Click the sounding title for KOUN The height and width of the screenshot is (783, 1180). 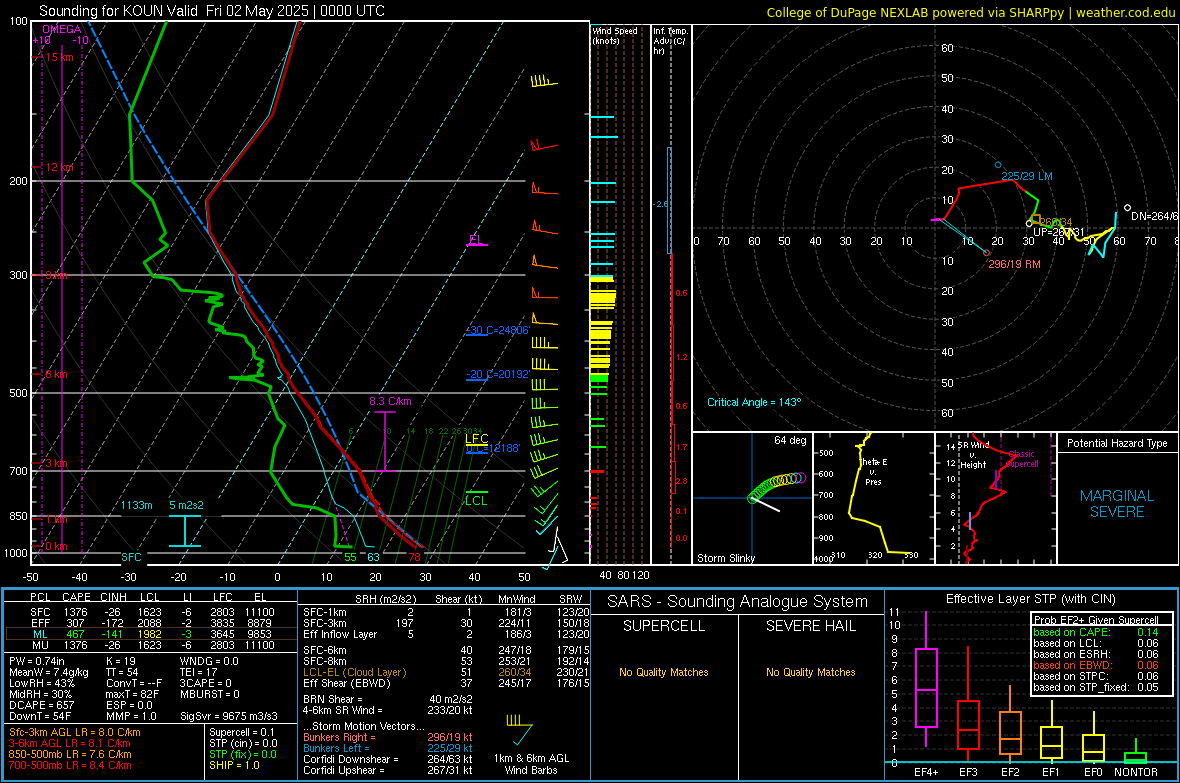pos(211,11)
